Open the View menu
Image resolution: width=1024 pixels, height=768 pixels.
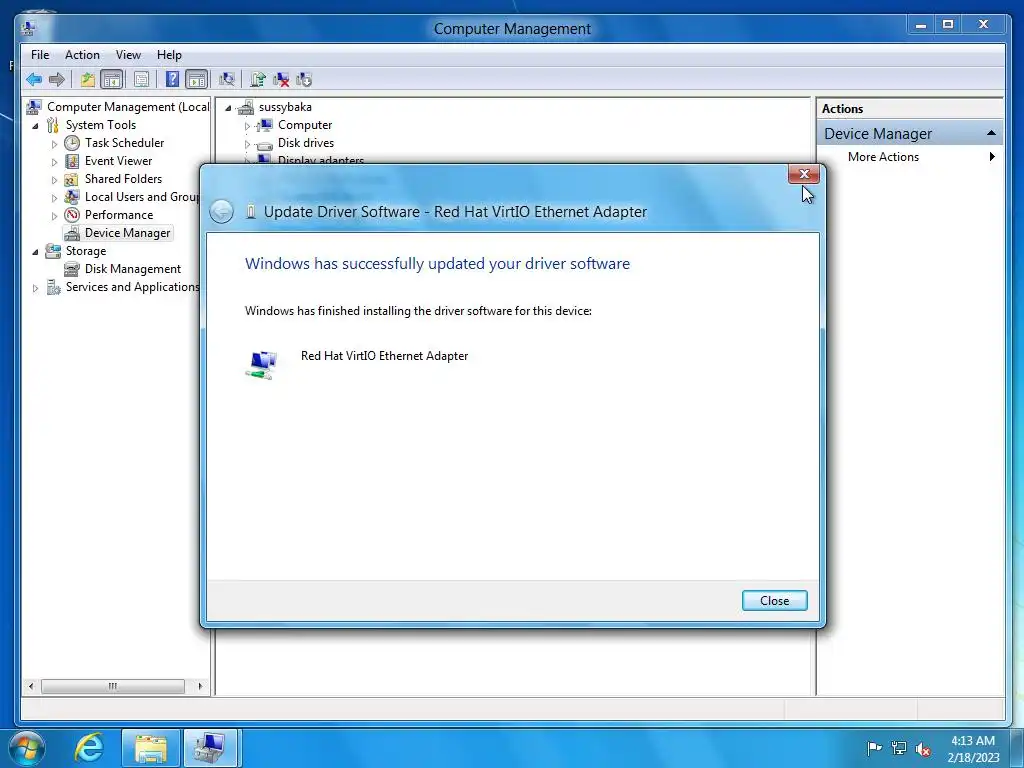(x=128, y=55)
